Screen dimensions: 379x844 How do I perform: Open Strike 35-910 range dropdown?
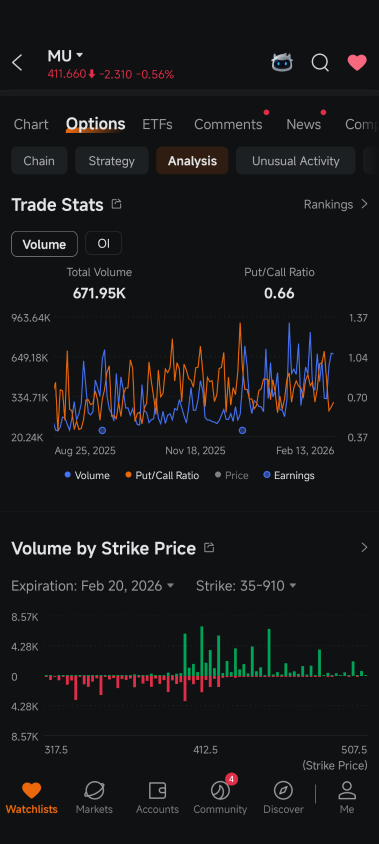246,586
